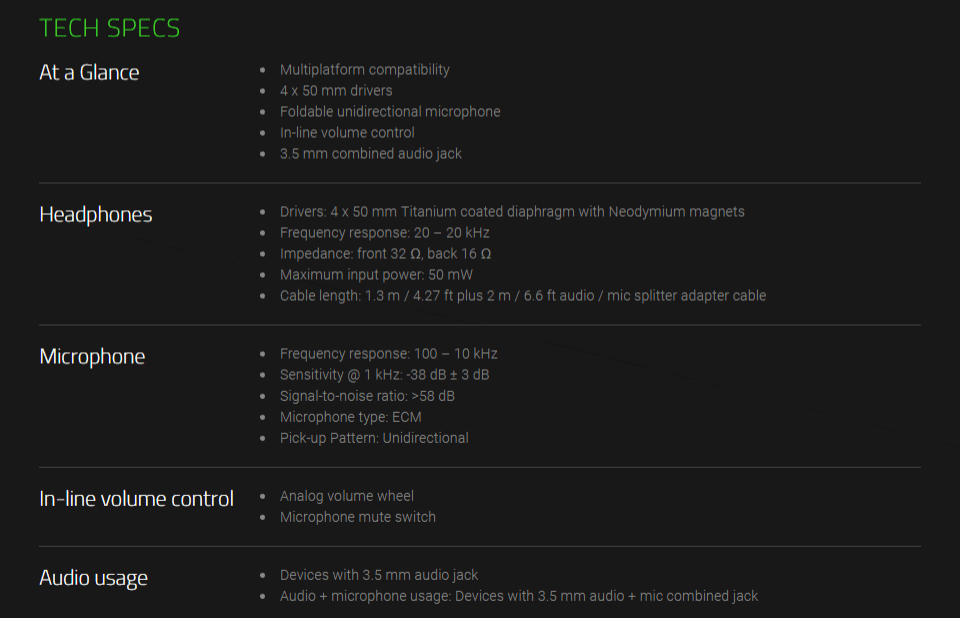Image resolution: width=960 pixels, height=618 pixels.
Task: Select the Titanium coated diaphragm drivers line
Action: tap(512, 212)
